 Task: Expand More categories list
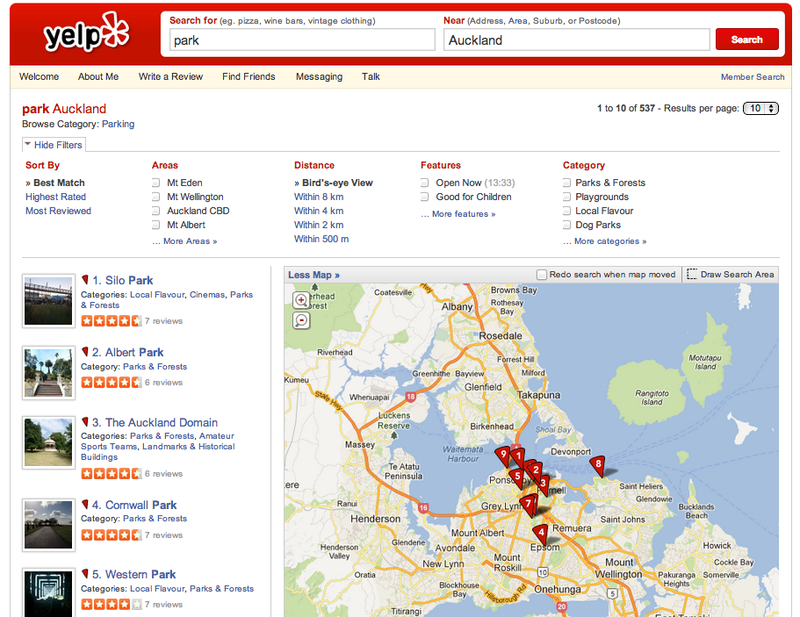click(x=605, y=241)
